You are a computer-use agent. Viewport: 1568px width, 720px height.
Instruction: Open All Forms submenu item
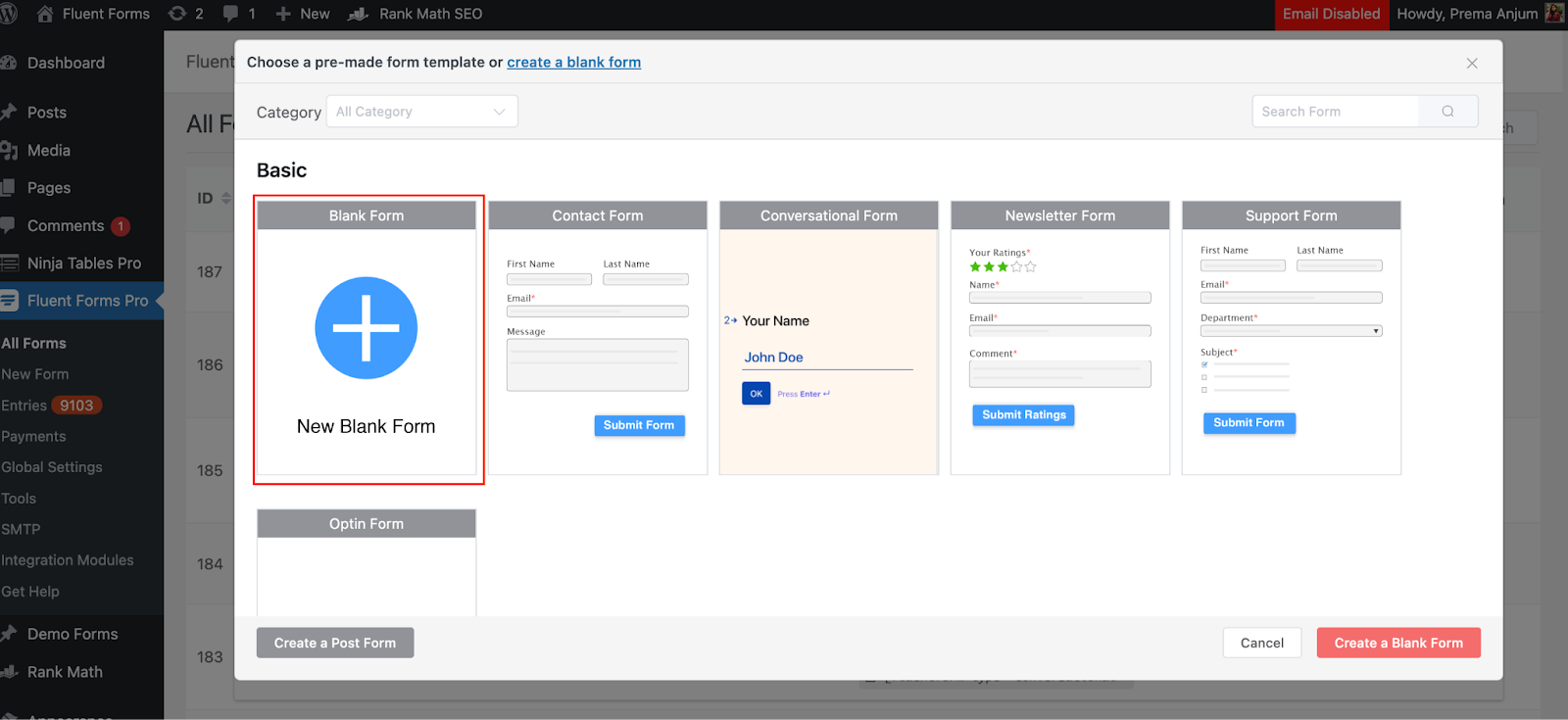coord(34,343)
